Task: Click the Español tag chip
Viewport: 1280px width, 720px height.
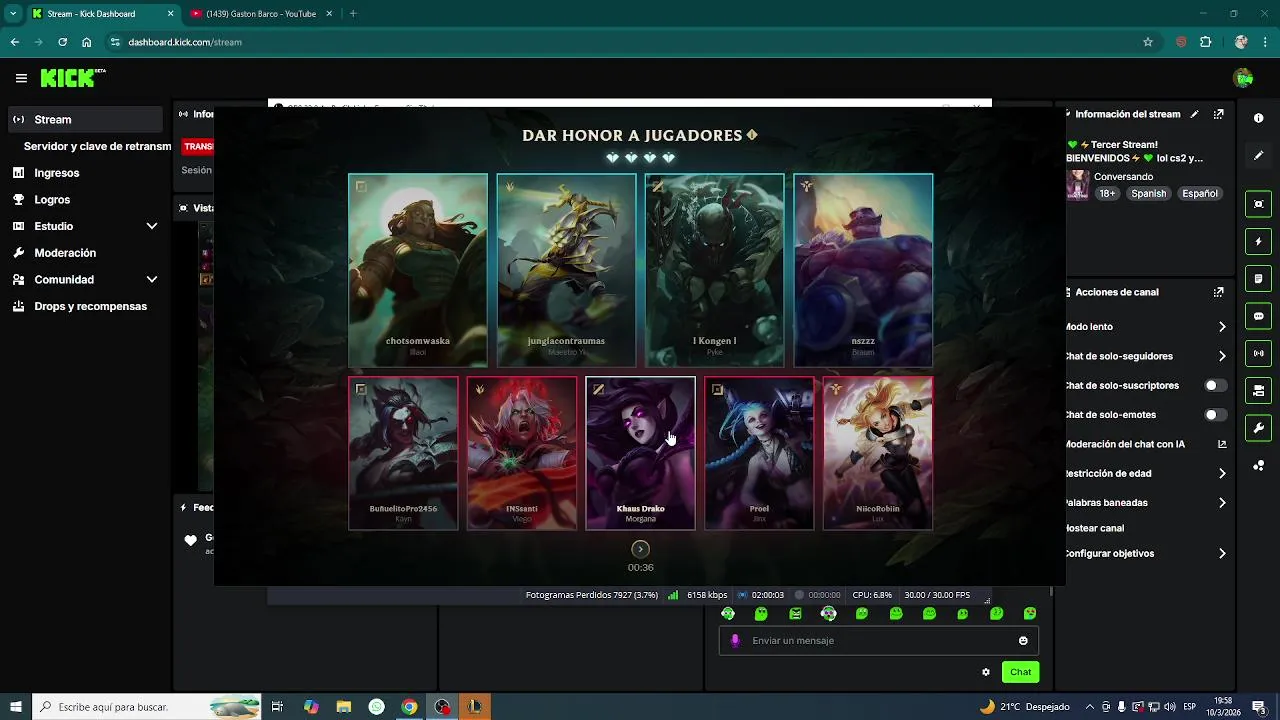Action: pyautogui.click(x=1200, y=193)
